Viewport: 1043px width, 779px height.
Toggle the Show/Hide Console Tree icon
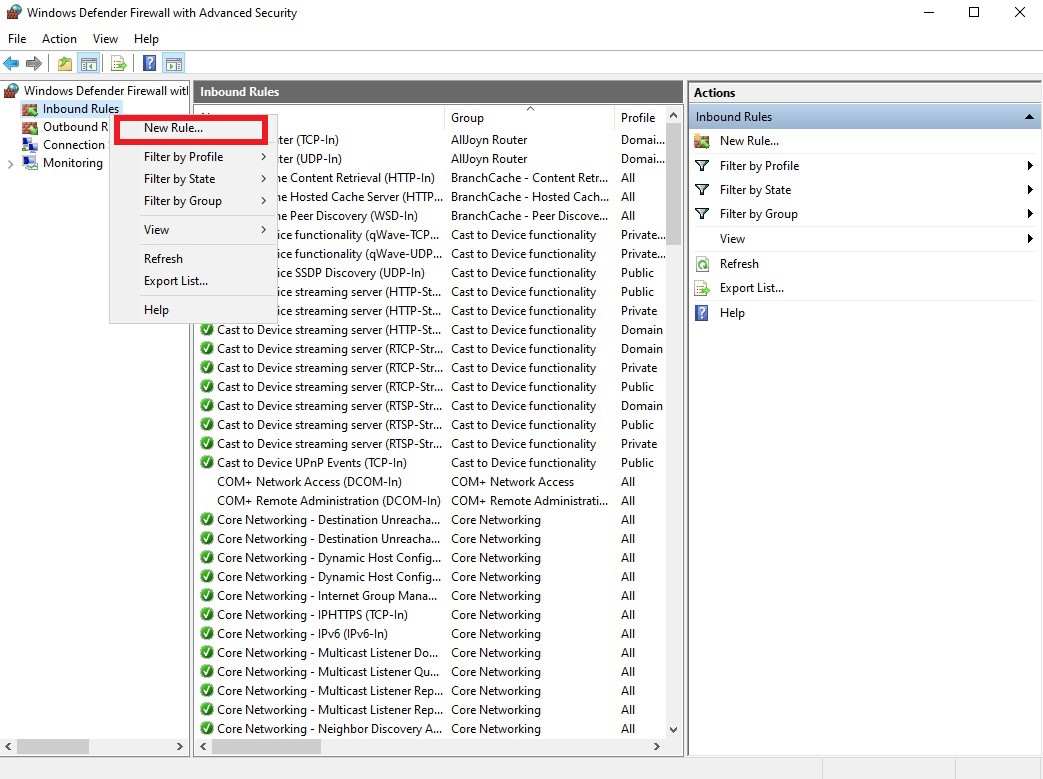[x=88, y=64]
